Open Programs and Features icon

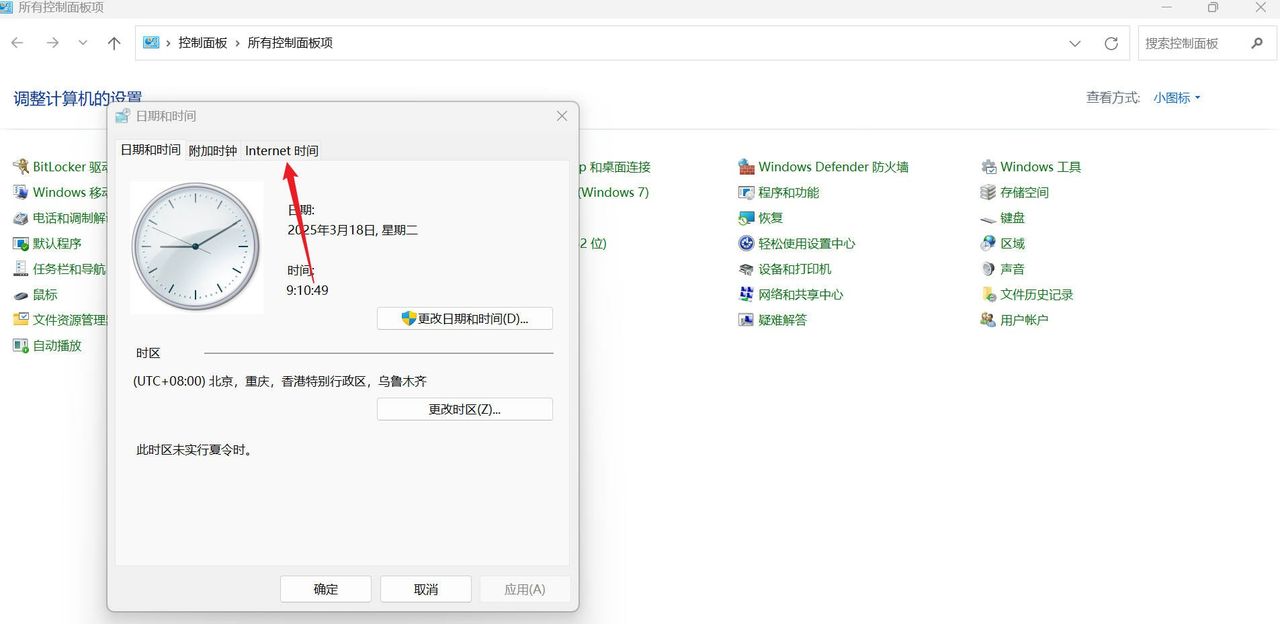(x=746, y=192)
